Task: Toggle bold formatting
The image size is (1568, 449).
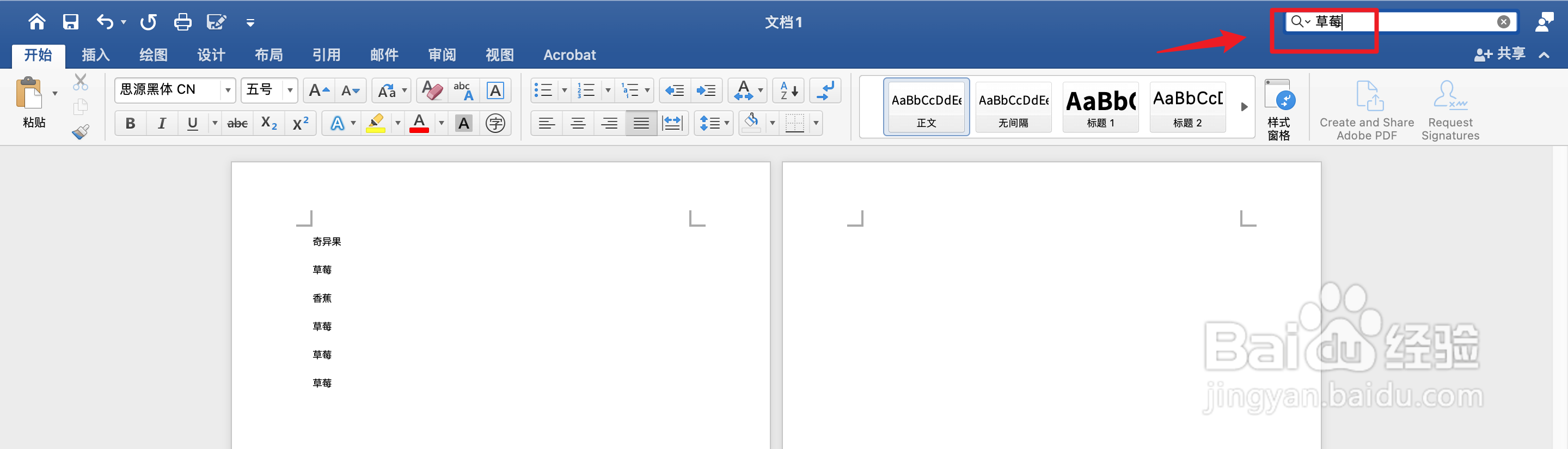Action: pyautogui.click(x=130, y=124)
